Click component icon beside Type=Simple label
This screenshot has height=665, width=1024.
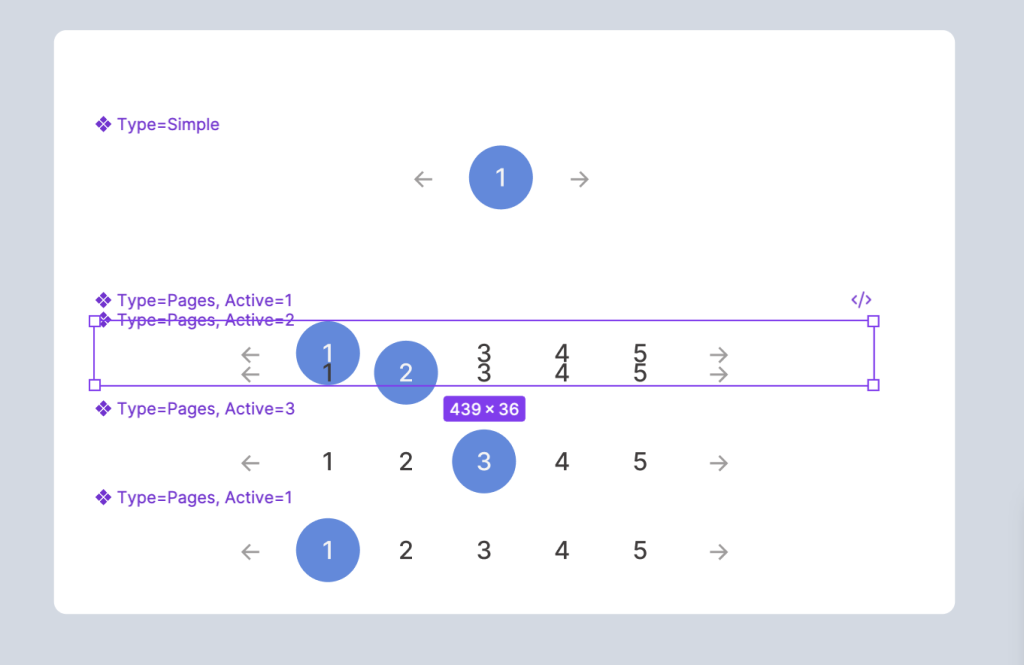(x=103, y=124)
